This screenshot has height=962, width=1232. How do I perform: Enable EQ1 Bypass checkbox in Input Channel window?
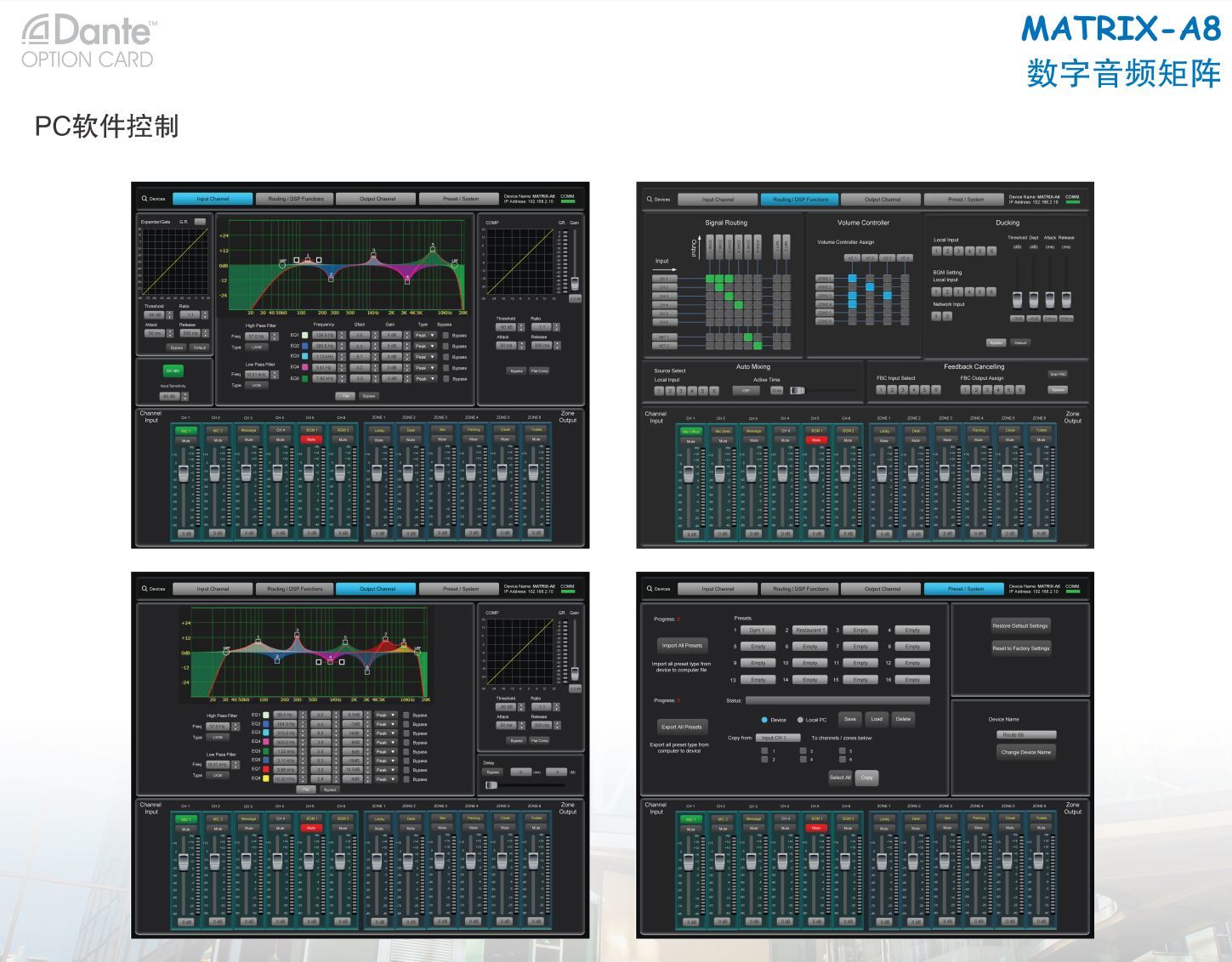(446, 335)
